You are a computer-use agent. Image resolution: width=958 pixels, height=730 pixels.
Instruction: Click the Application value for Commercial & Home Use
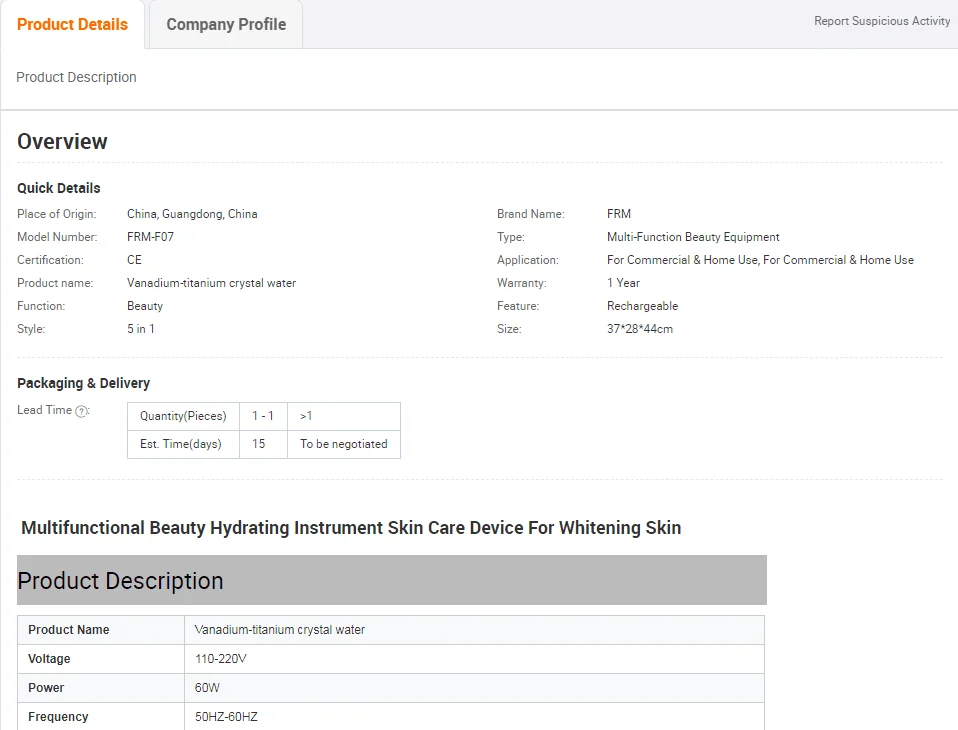761,260
